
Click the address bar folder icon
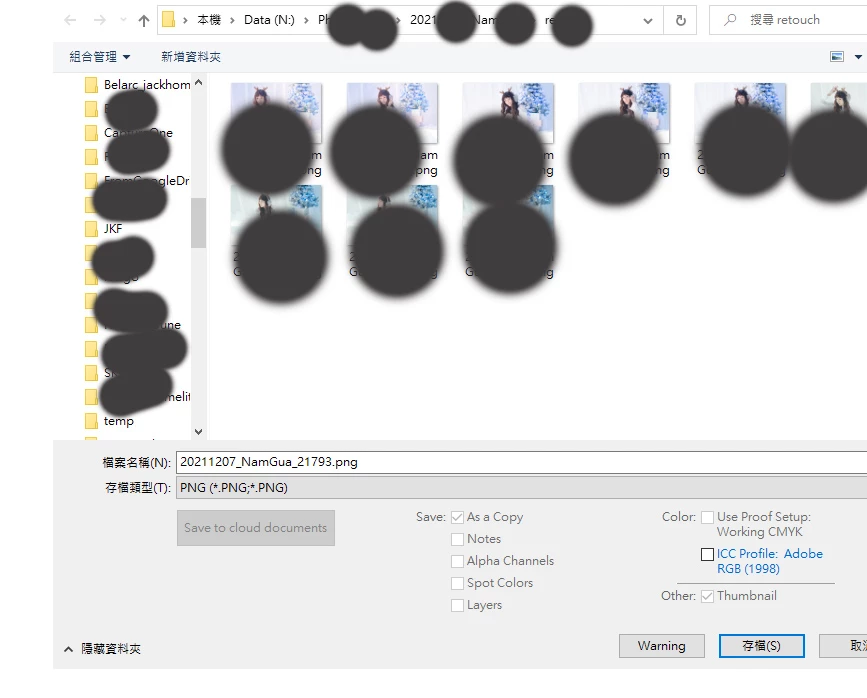point(169,20)
